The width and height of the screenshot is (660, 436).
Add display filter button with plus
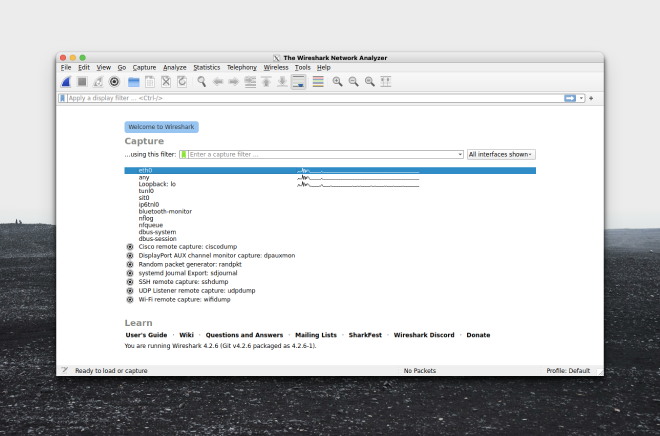[591, 98]
